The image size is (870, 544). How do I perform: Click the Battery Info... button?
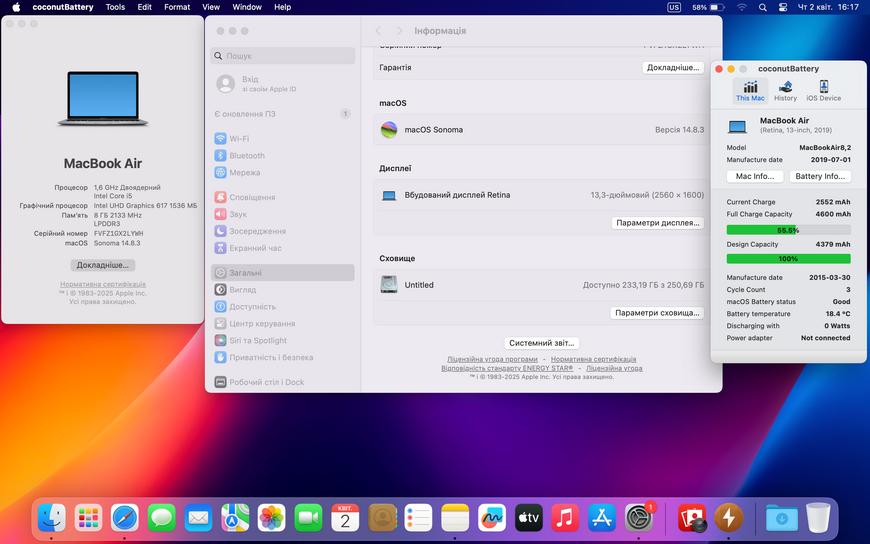click(x=820, y=176)
